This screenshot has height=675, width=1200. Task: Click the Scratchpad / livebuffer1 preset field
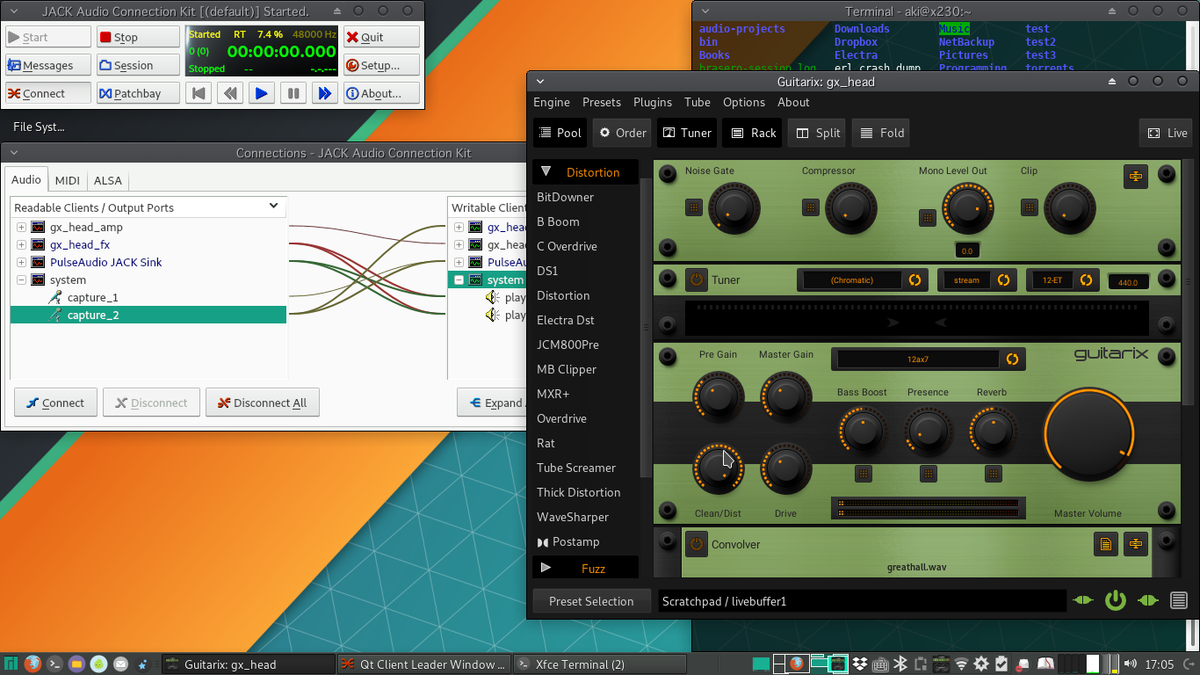tap(863, 601)
